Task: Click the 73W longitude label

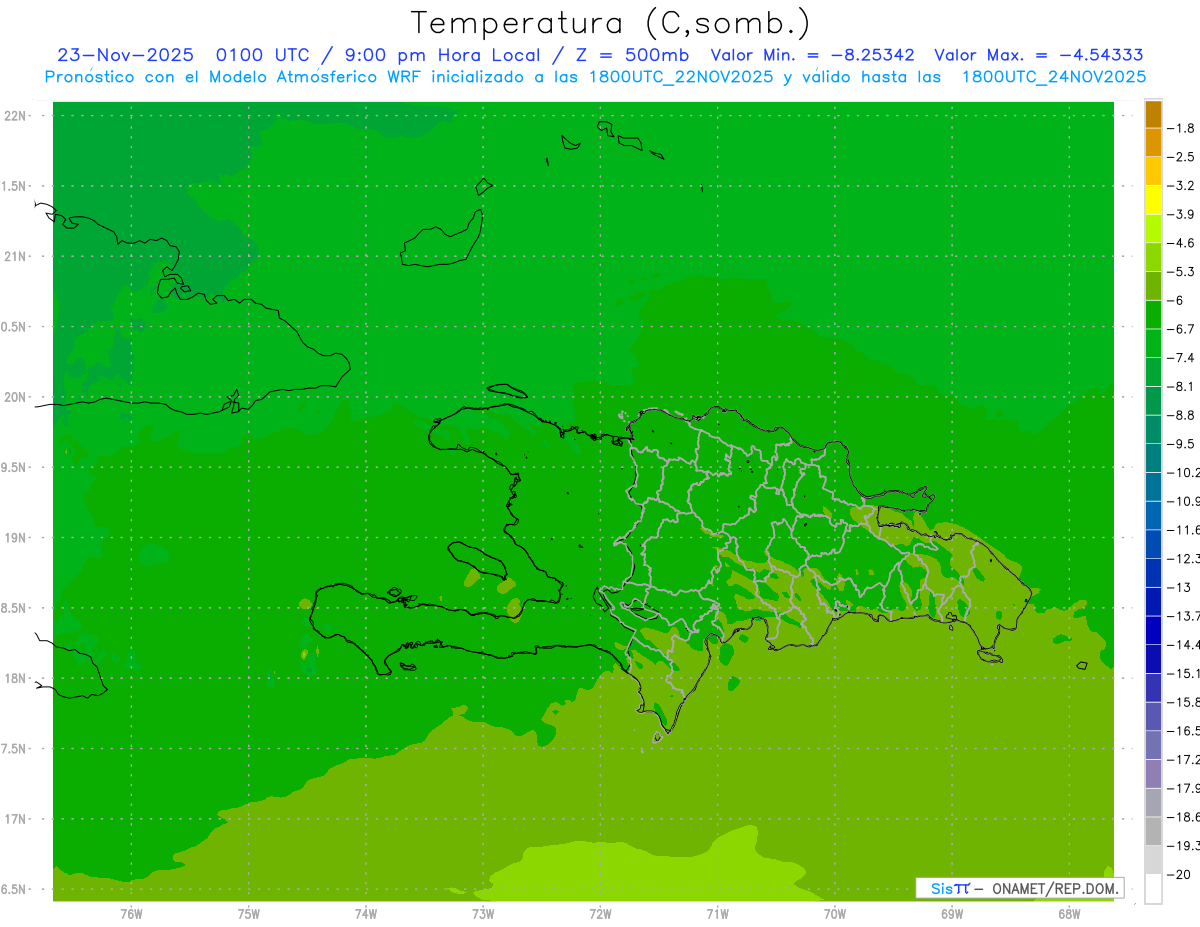Action: [483, 913]
